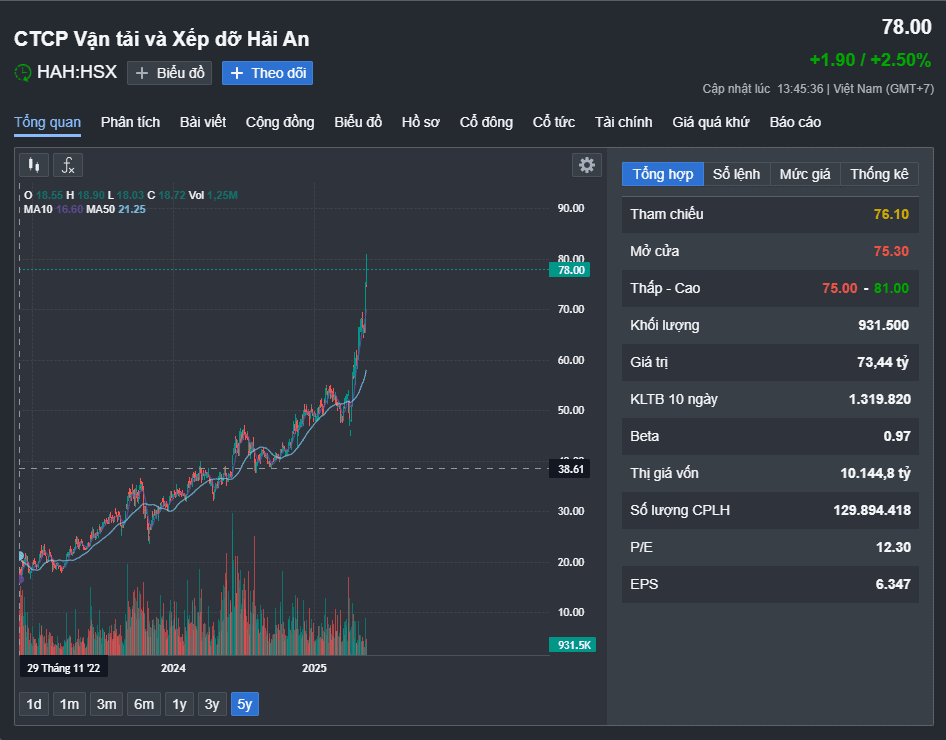Screen dimensions: 946x740
Task: Click the P/E value 12.30
Action: (x=893, y=548)
